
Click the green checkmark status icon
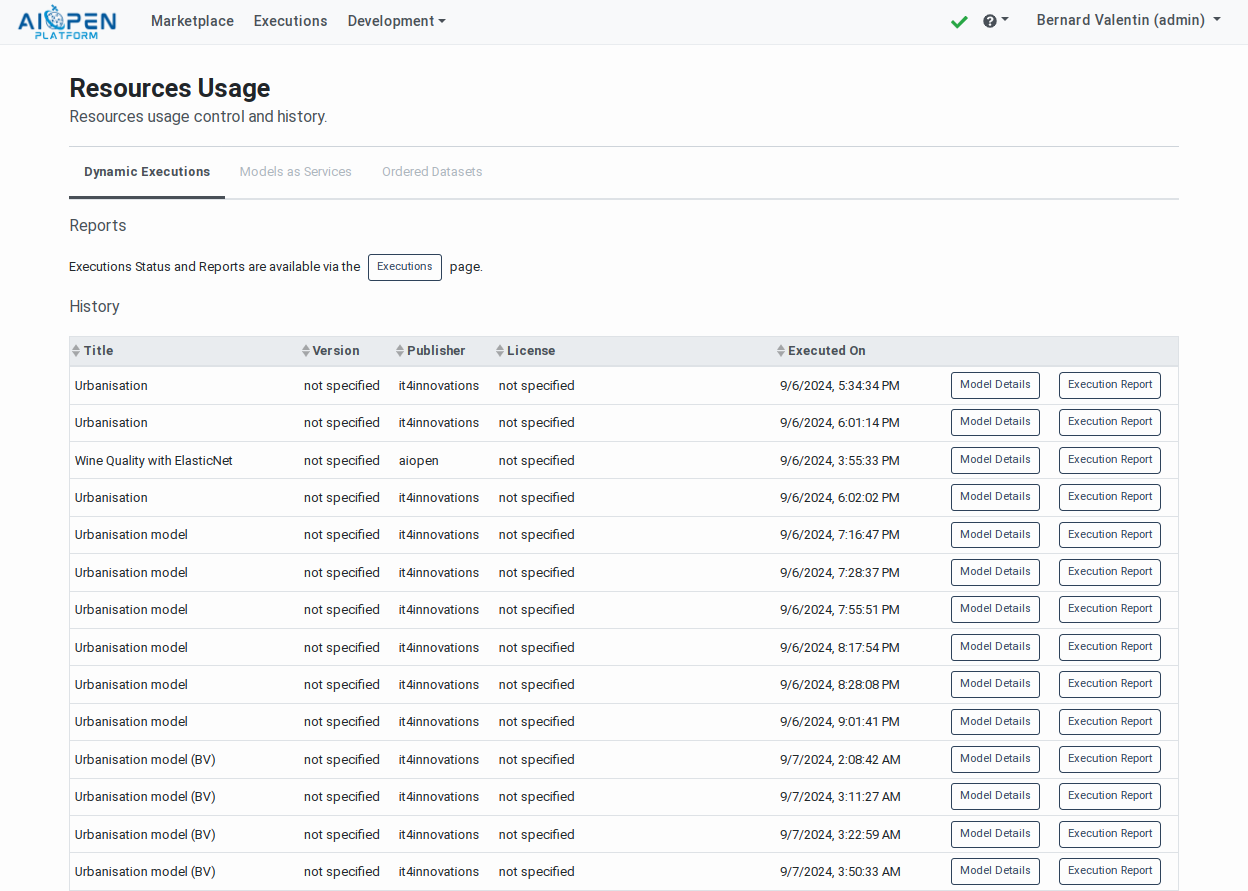pos(959,21)
